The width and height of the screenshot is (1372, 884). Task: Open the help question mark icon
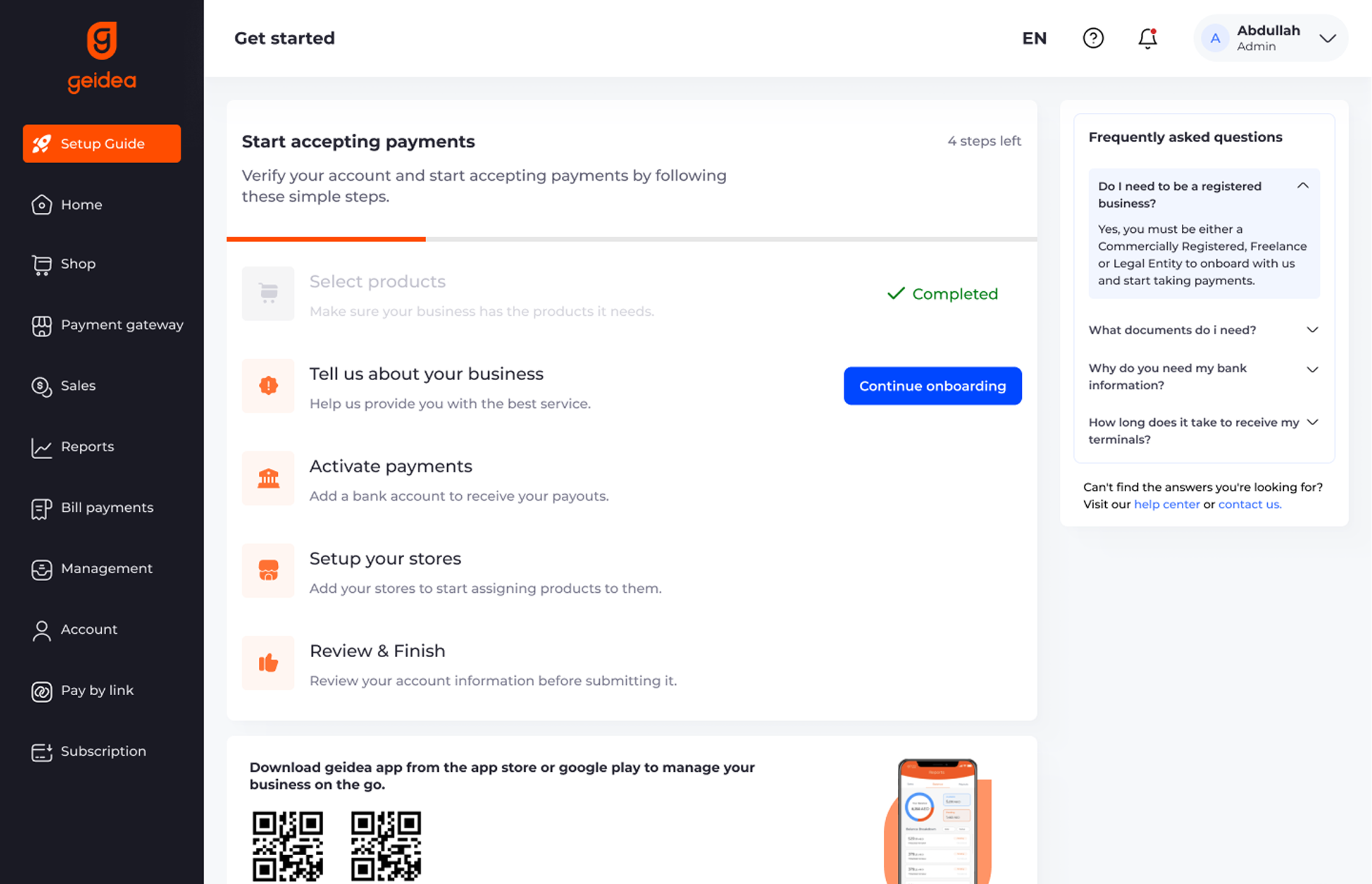pyautogui.click(x=1093, y=38)
